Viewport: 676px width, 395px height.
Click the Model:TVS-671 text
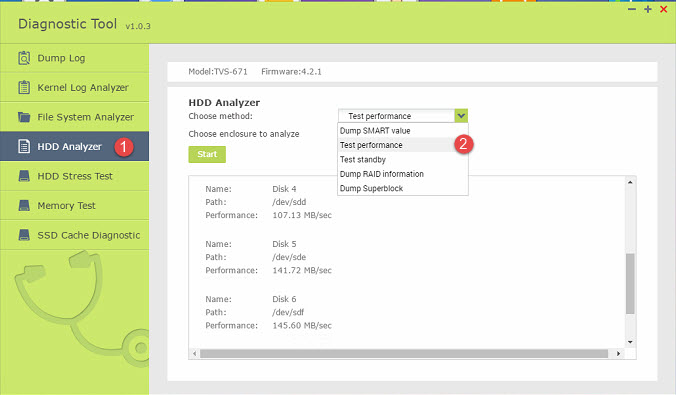tap(218, 72)
